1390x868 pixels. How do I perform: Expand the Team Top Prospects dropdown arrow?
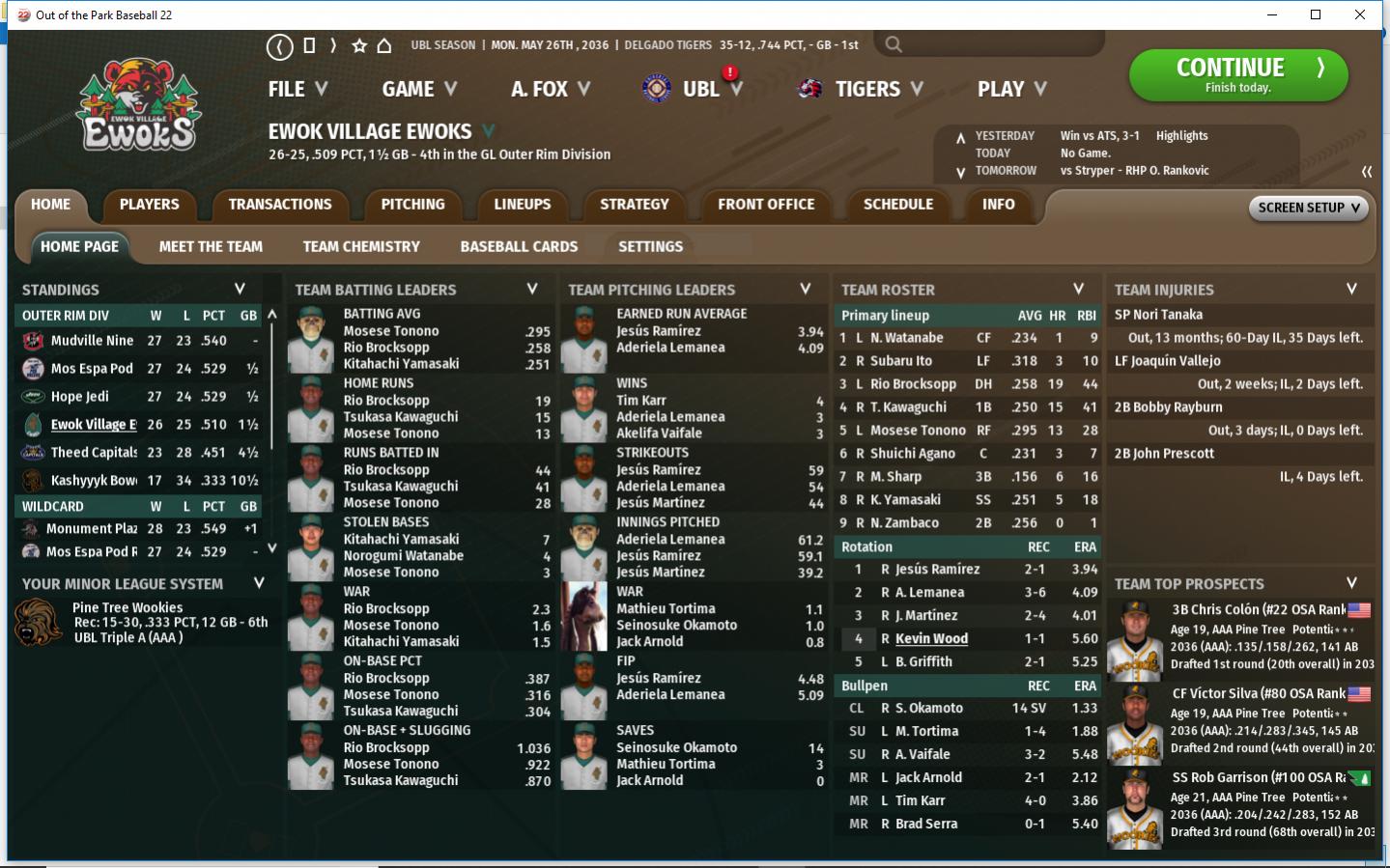(1352, 583)
